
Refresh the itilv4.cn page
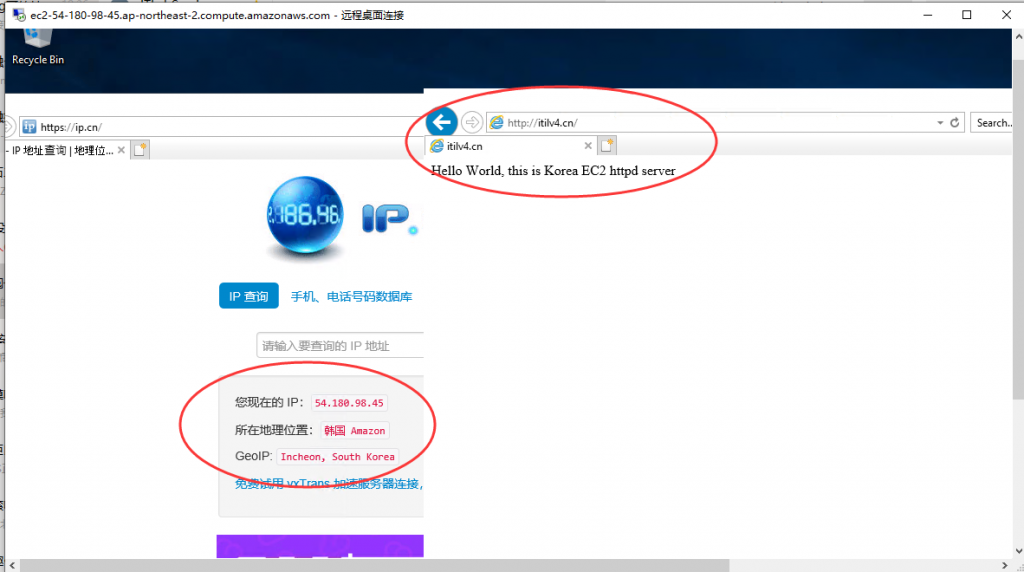click(955, 123)
